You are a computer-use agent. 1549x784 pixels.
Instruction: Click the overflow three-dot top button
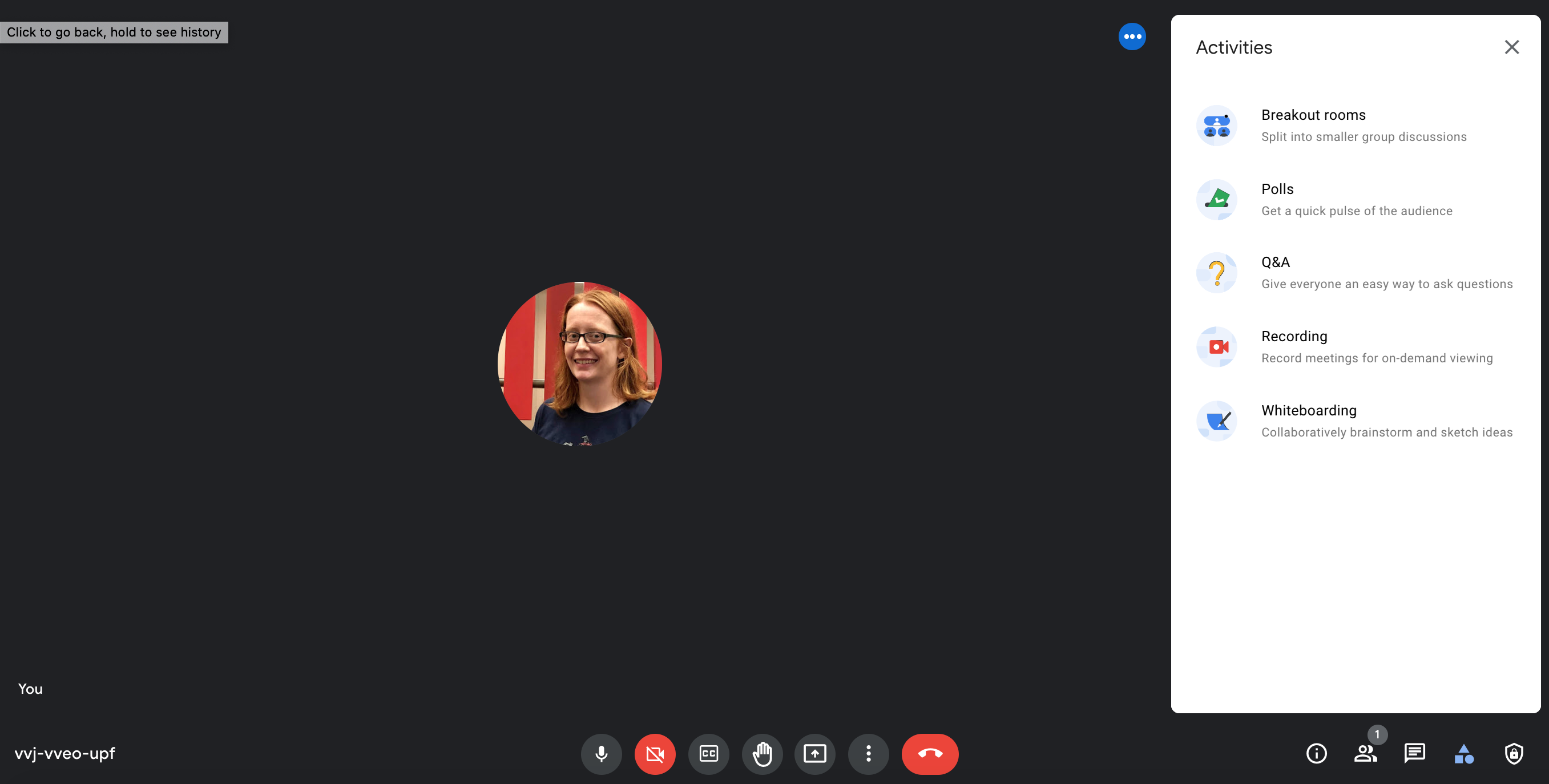(x=1131, y=36)
